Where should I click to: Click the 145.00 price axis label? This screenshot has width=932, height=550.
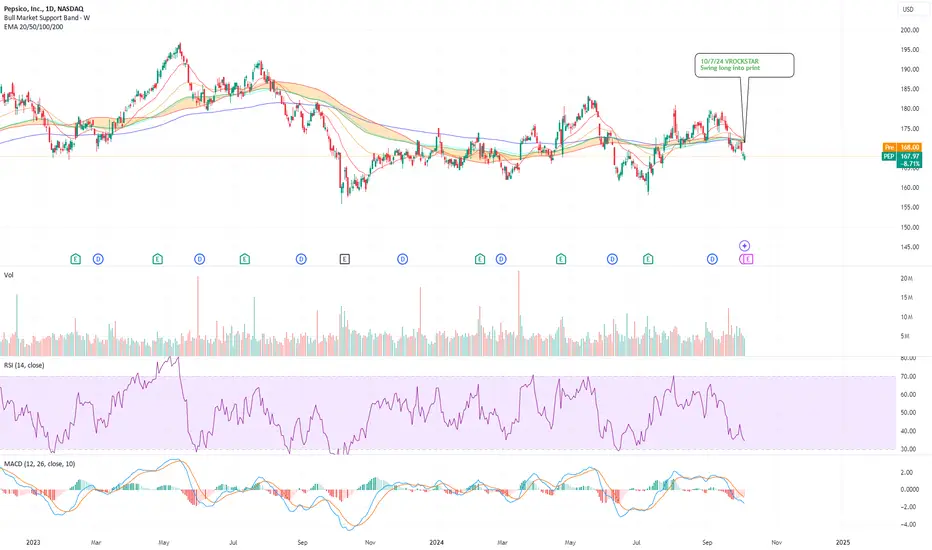[909, 247]
